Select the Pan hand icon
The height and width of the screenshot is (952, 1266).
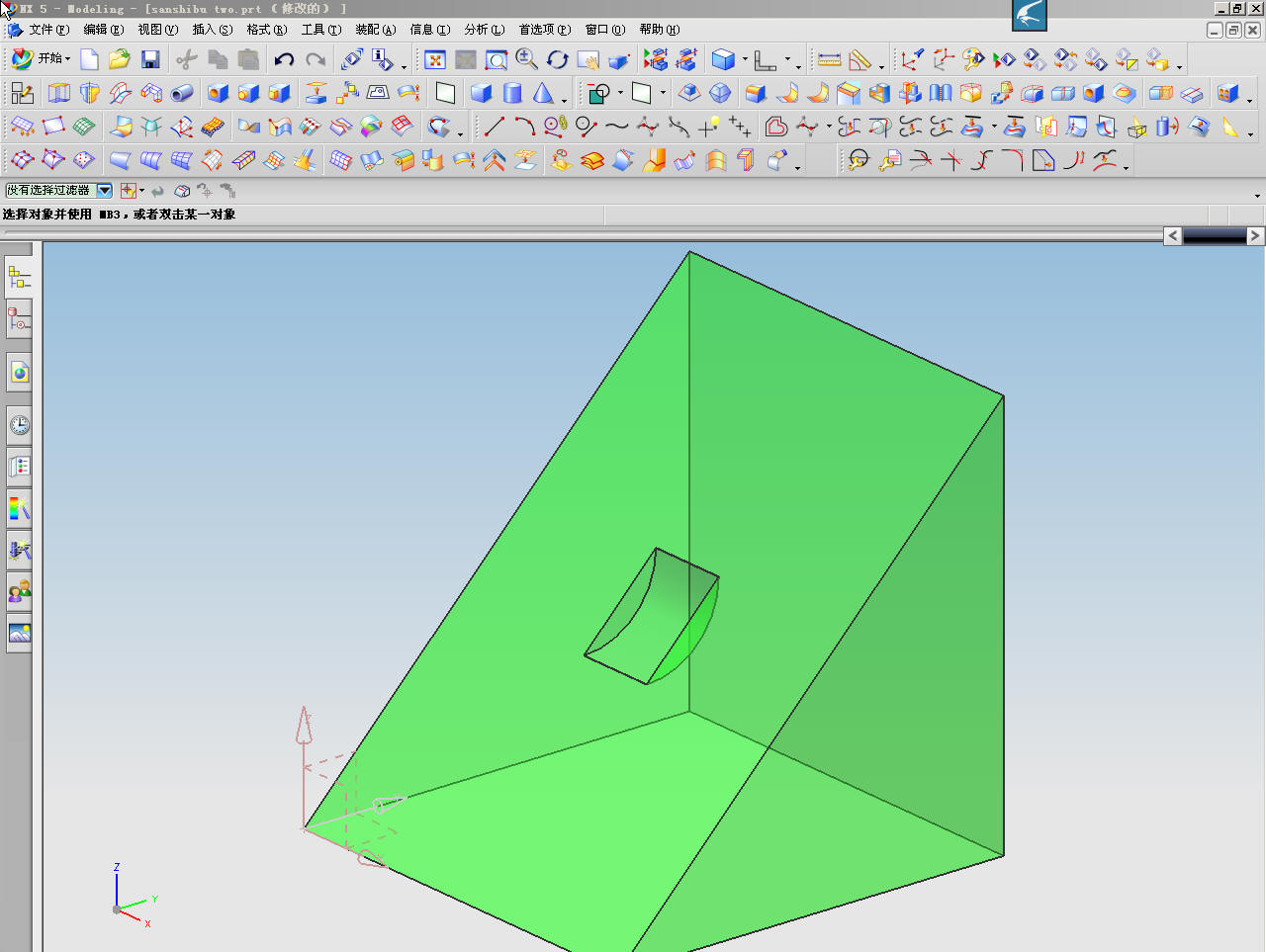pos(588,59)
